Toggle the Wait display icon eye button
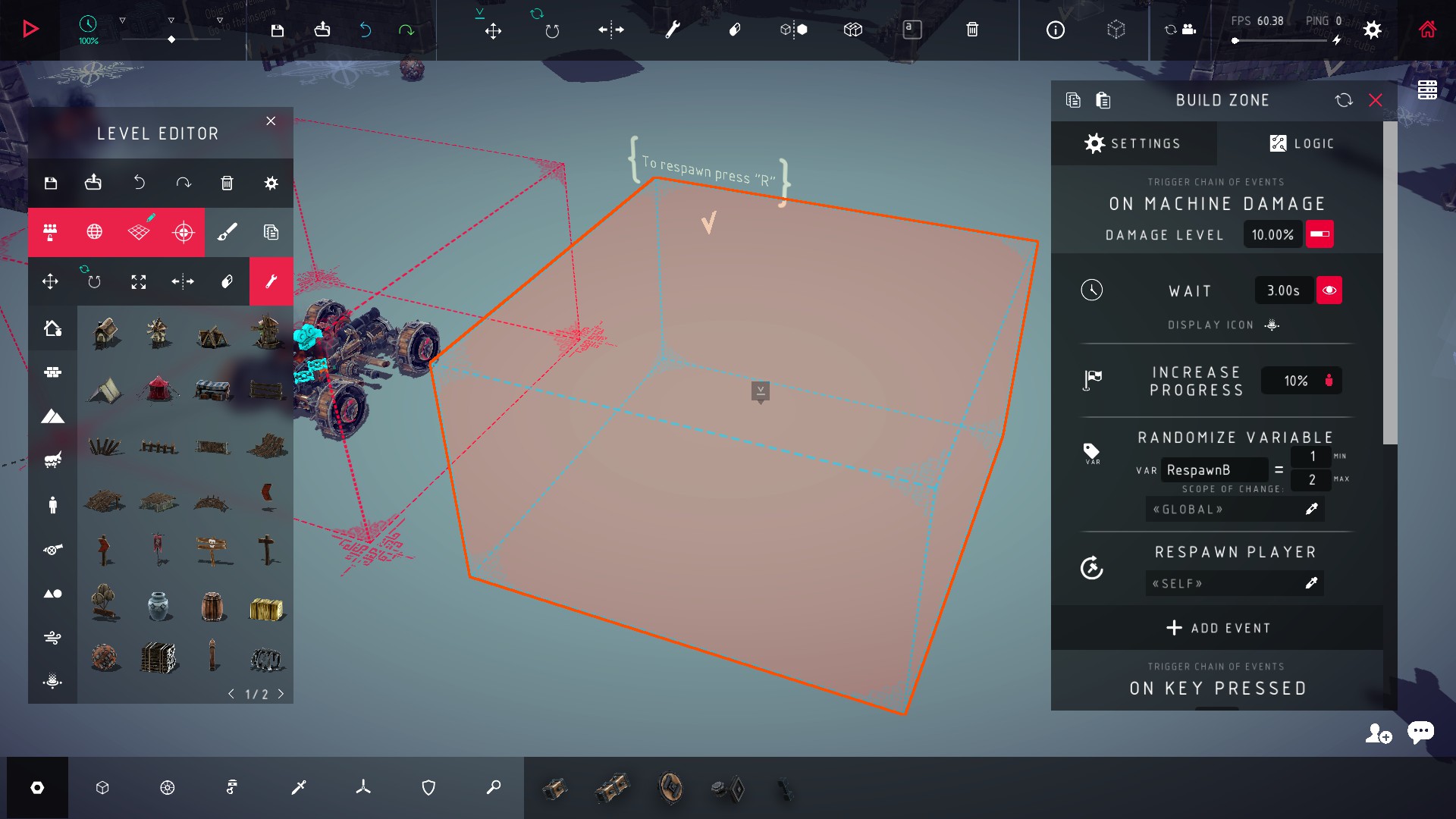The height and width of the screenshot is (819, 1456). tap(1329, 290)
